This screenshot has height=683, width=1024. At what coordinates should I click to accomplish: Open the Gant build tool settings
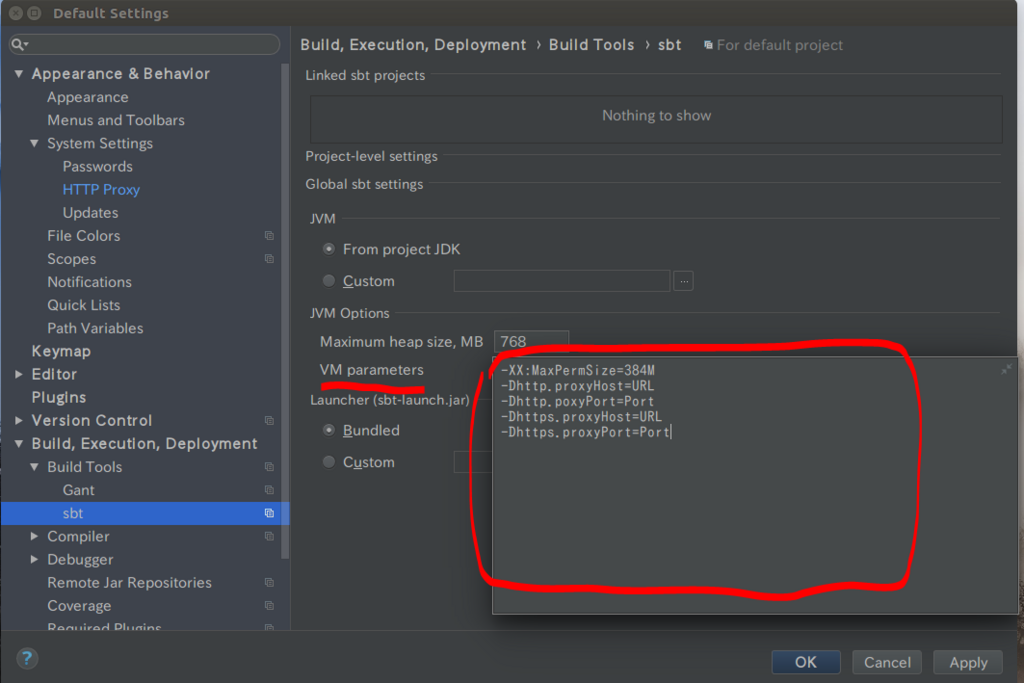[x=78, y=490]
